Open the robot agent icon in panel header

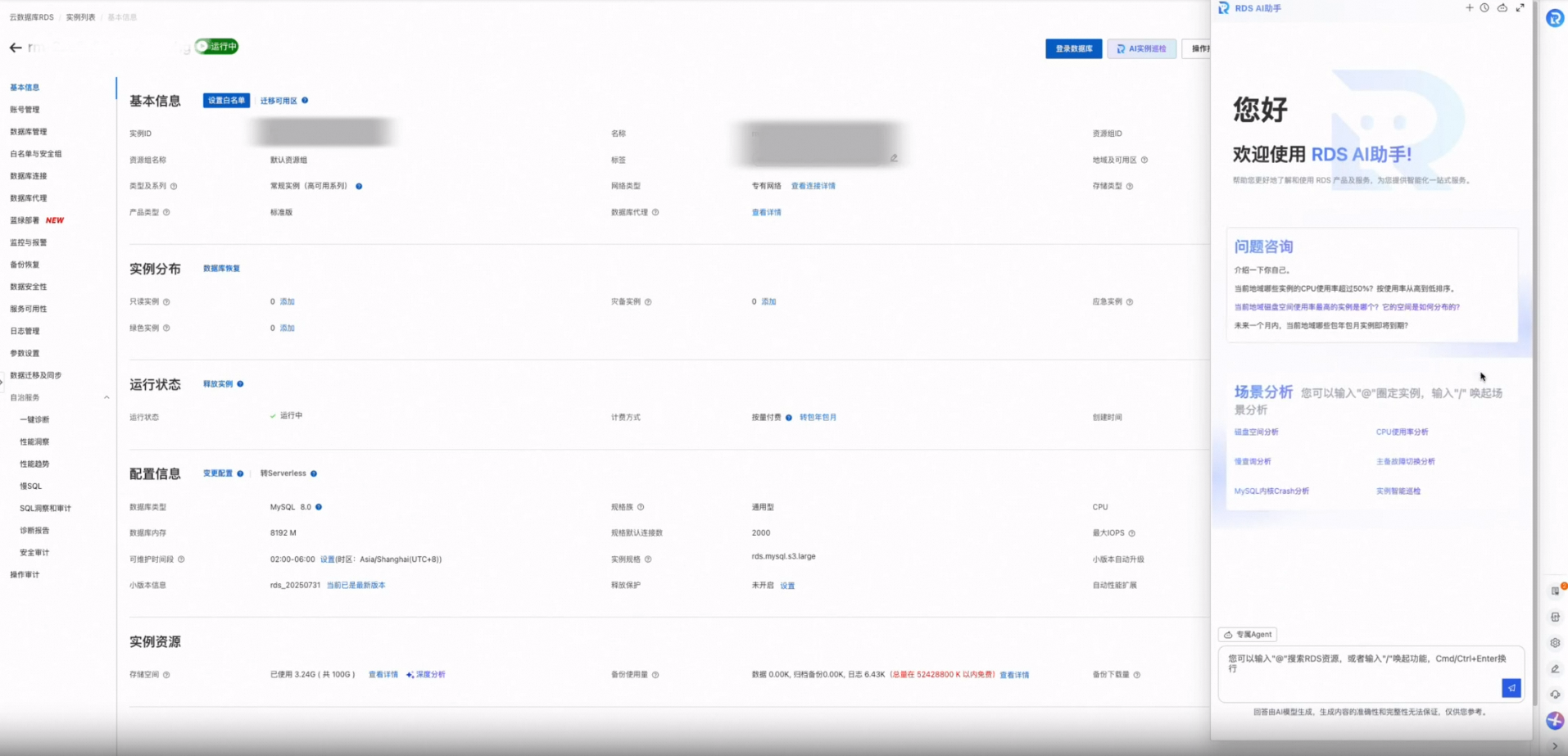(x=1502, y=8)
